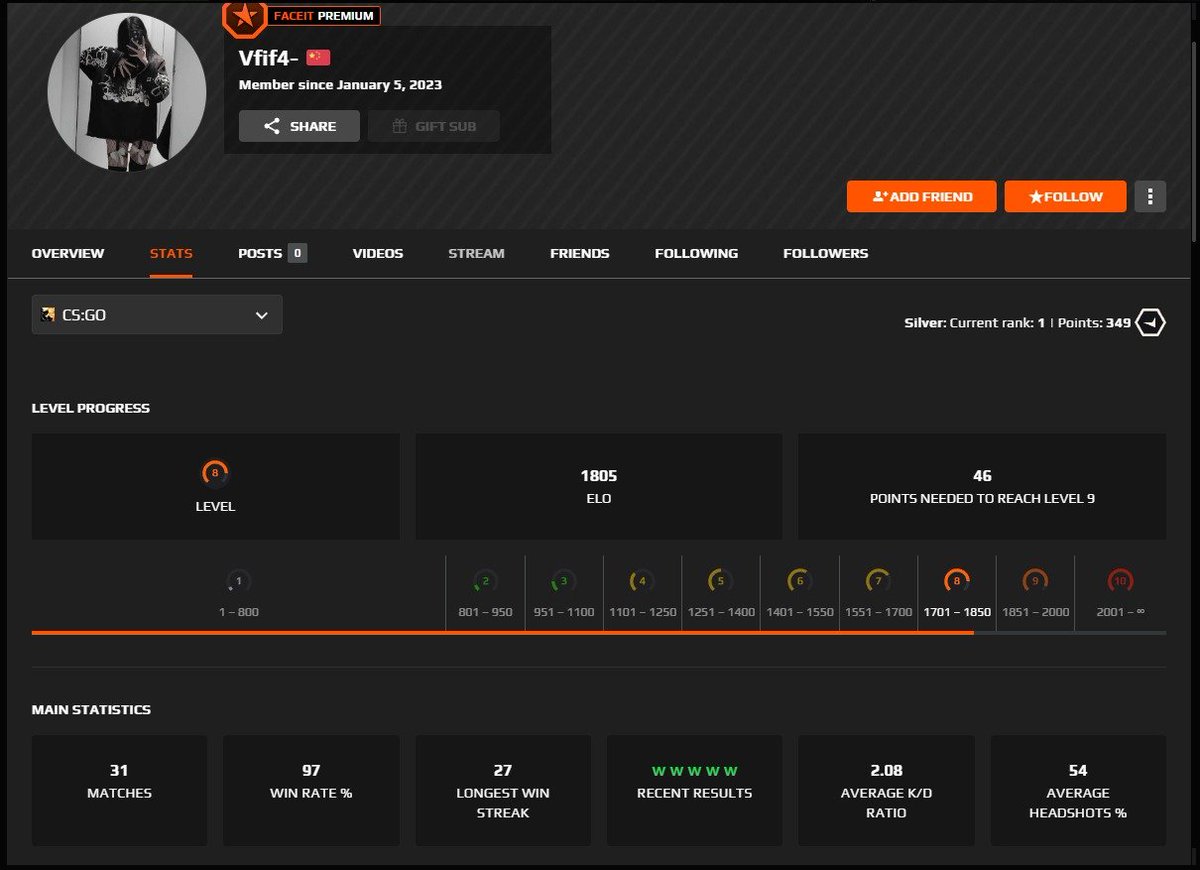
Task: Click the Silver rank hexagon badge icon
Action: click(x=1151, y=323)
